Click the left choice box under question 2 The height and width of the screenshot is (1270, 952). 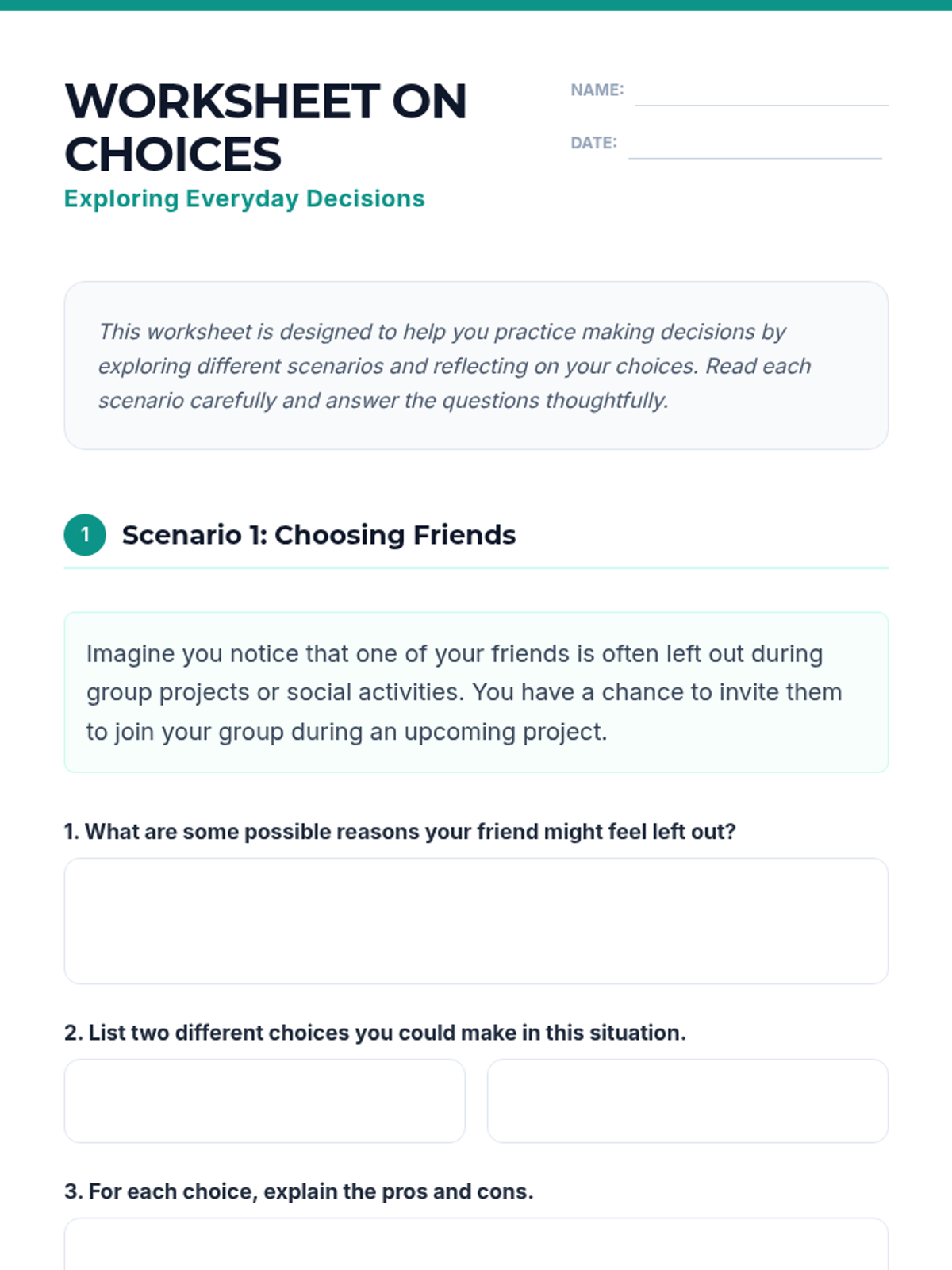pos(264,1101)
